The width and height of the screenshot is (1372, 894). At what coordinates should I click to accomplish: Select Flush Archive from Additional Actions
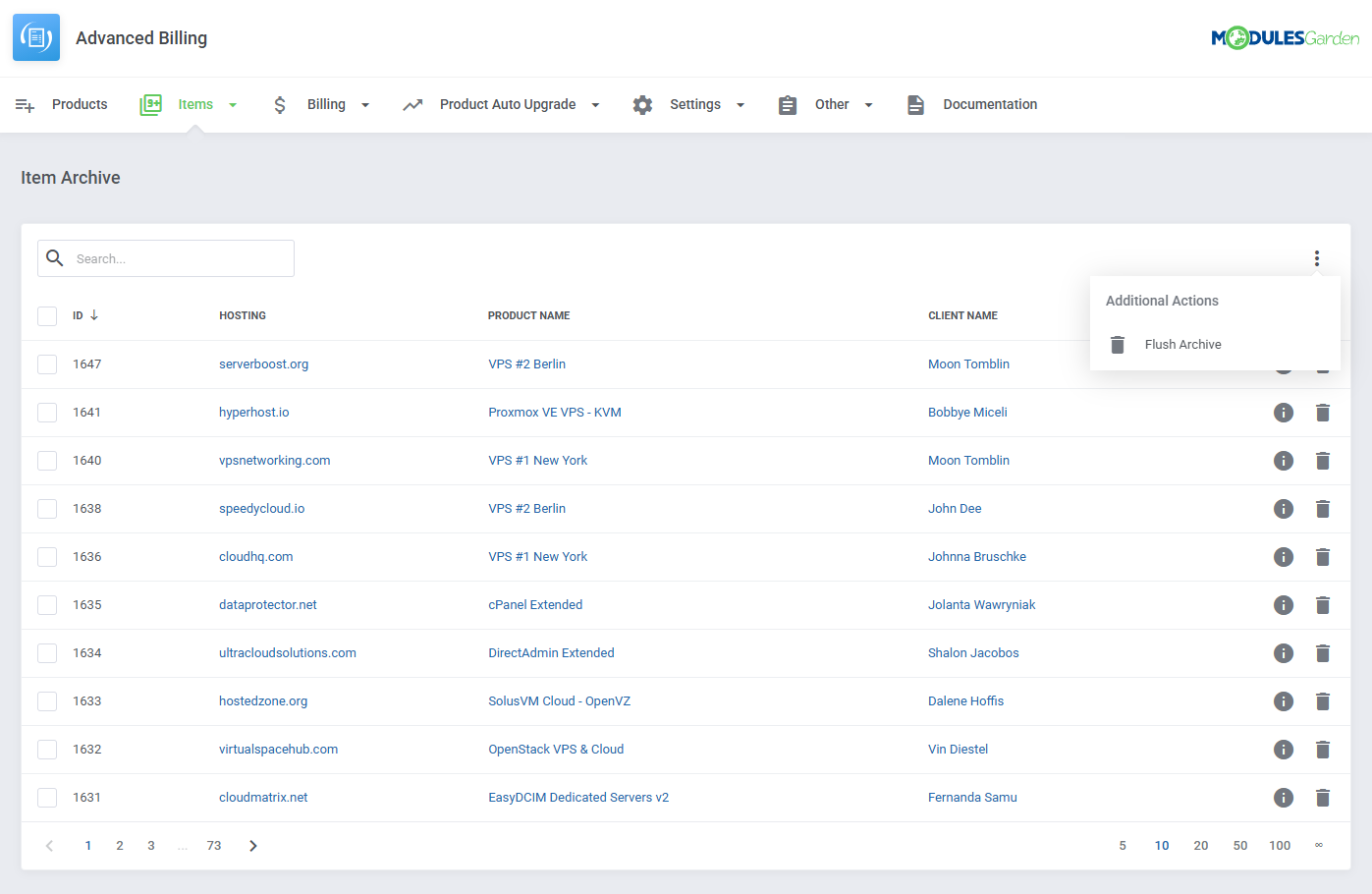1182,344
